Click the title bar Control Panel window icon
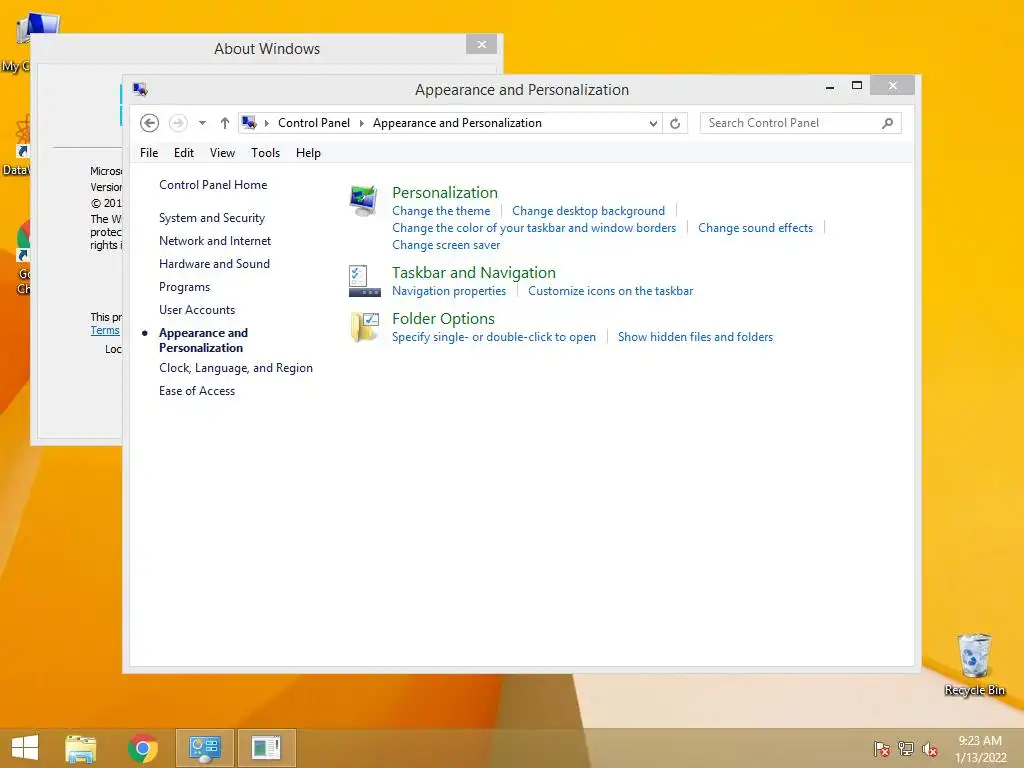 coord(140,89)
